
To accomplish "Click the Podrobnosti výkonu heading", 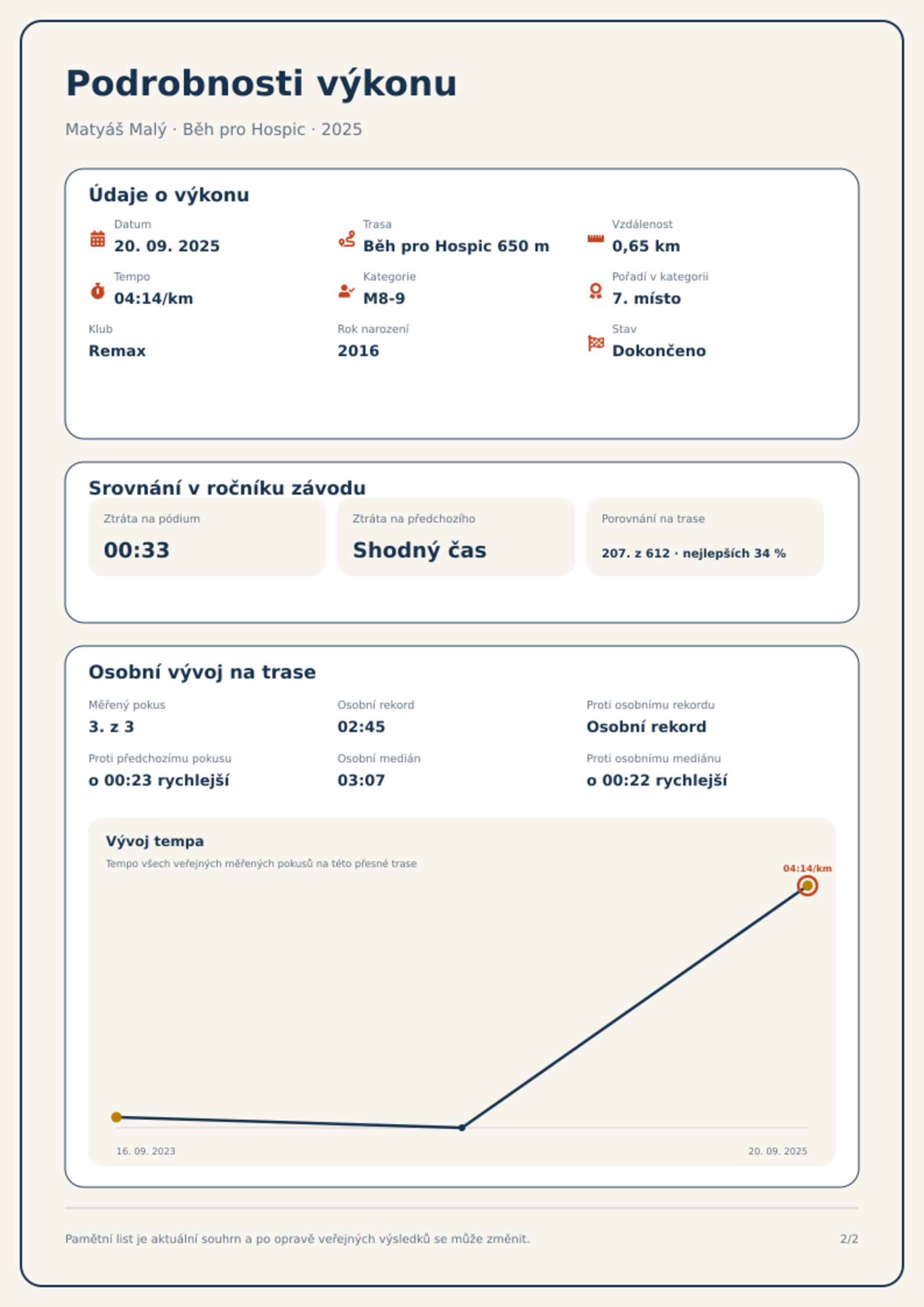I will (261, 83).
